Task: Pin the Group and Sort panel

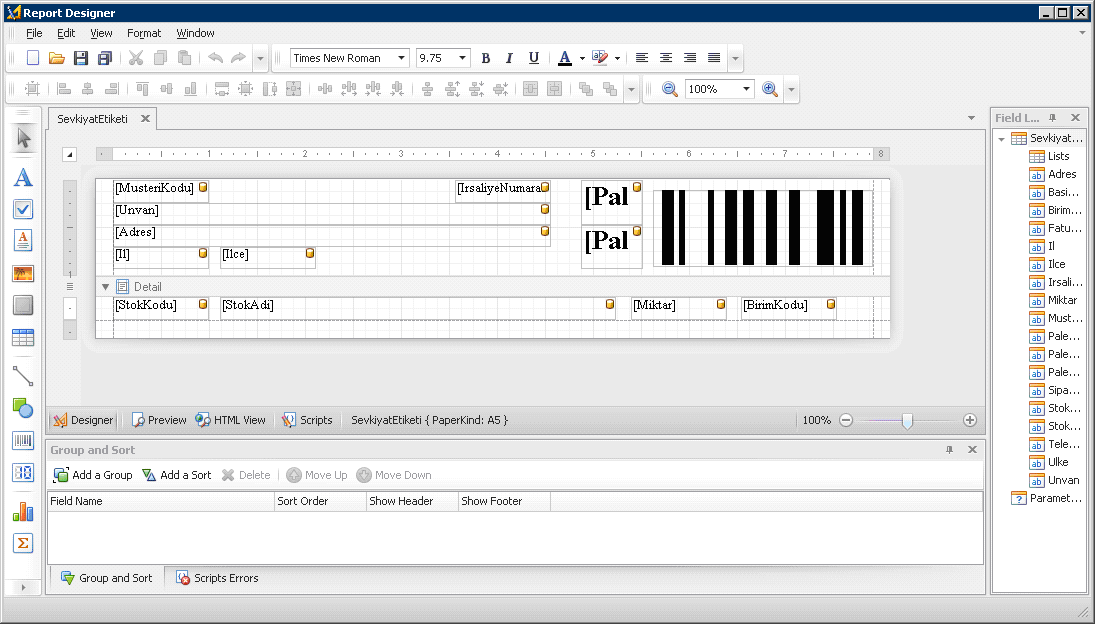Action: click(949, 450)
